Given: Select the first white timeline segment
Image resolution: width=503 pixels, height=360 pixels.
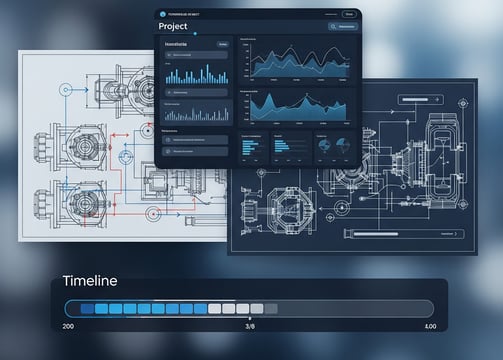Looking at the screenshot, I should [214, 309].
